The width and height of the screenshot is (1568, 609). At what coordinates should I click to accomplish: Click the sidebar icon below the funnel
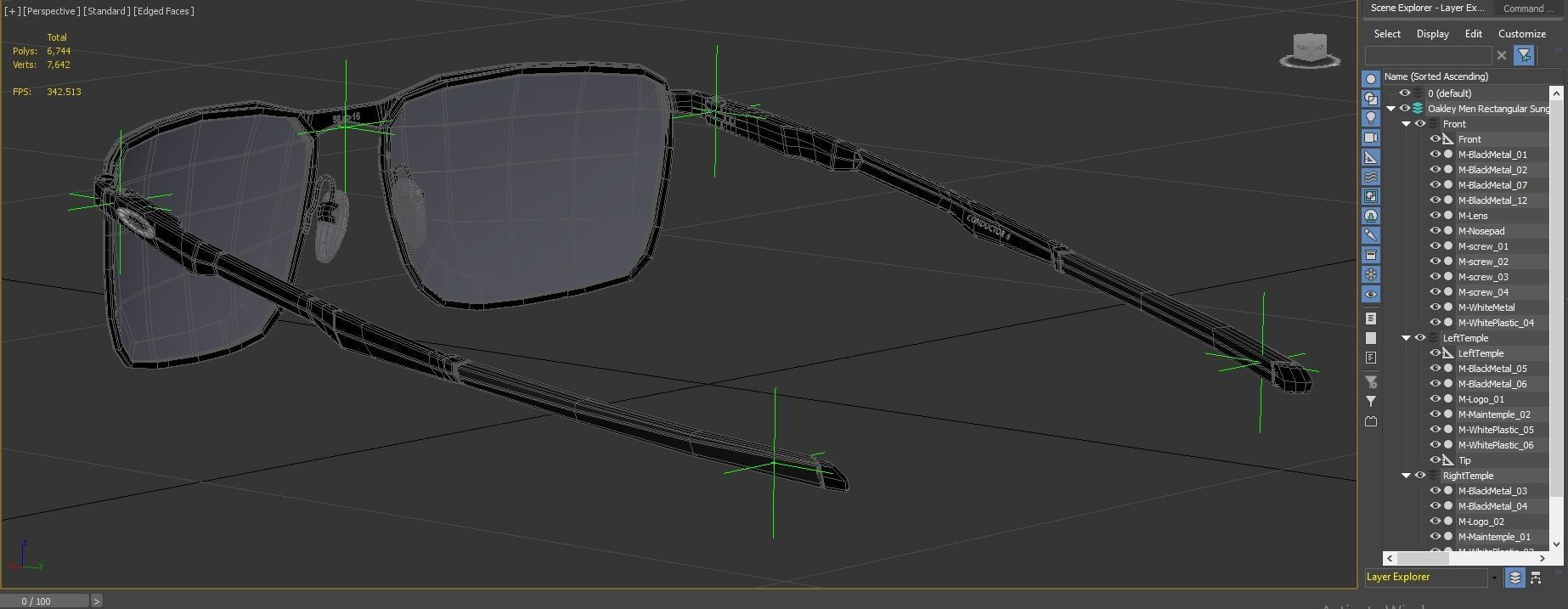(1370, 421)
